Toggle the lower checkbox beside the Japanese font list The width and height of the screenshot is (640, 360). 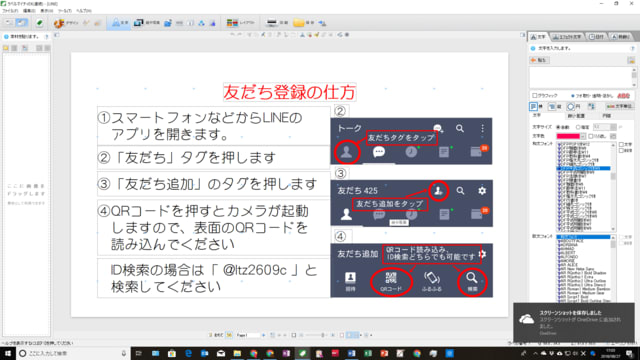[x=621, y=151]
